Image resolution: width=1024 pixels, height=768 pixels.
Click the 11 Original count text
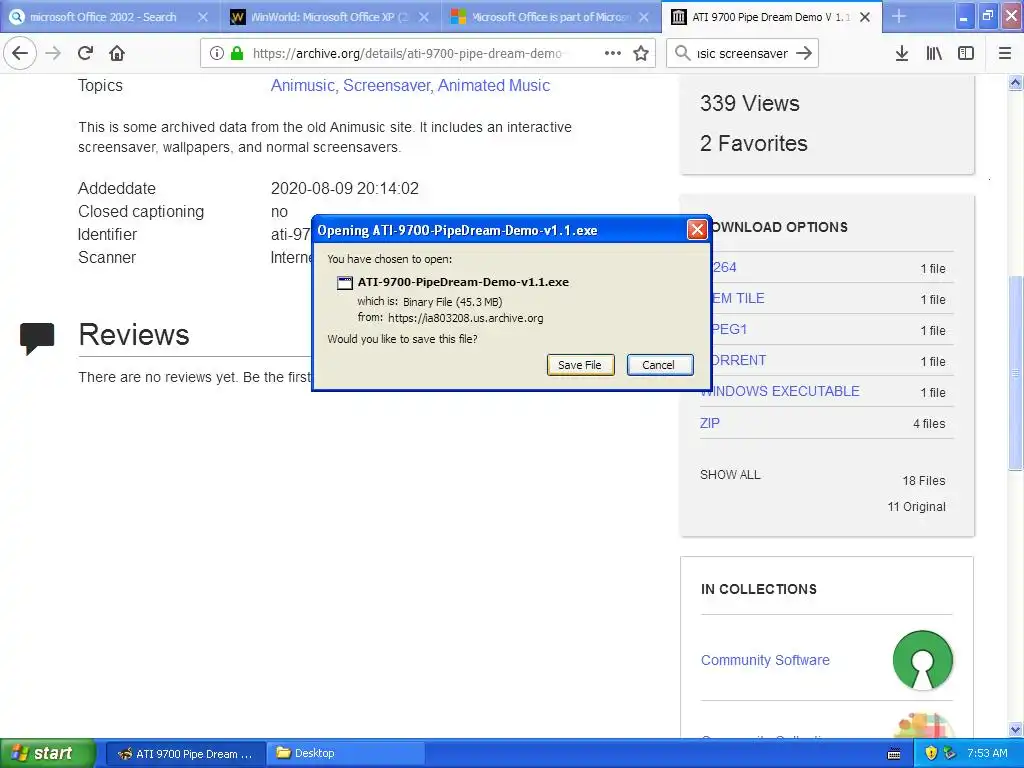tap(916, 507)
